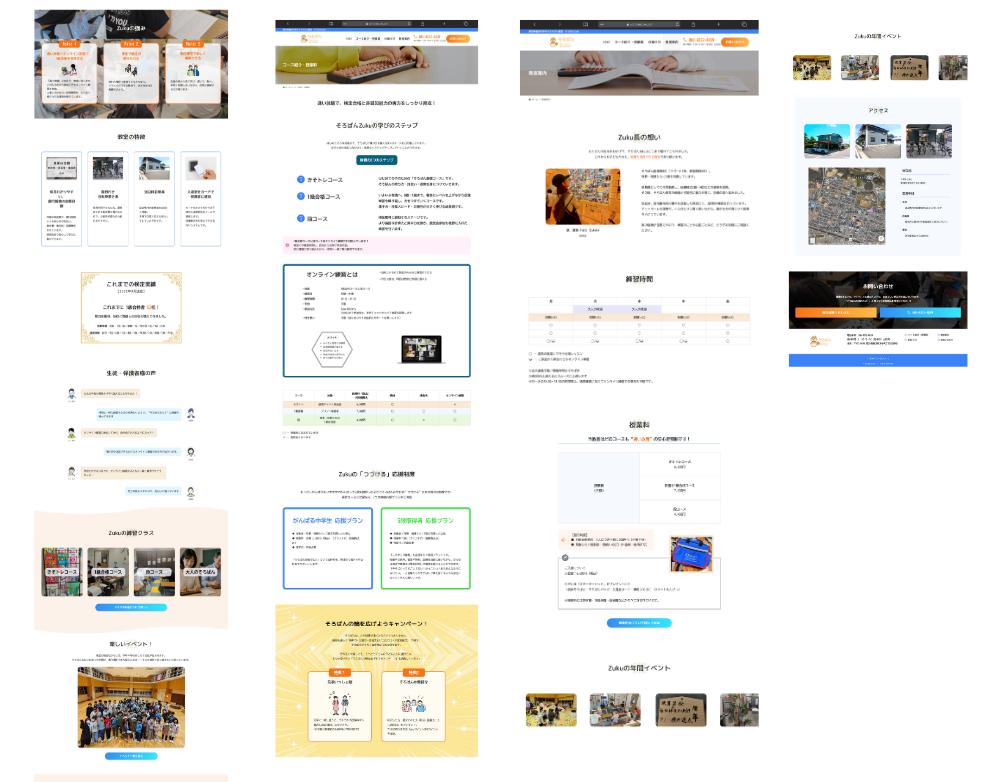Click the step 3 circle beside 段コース

[301, 218]
